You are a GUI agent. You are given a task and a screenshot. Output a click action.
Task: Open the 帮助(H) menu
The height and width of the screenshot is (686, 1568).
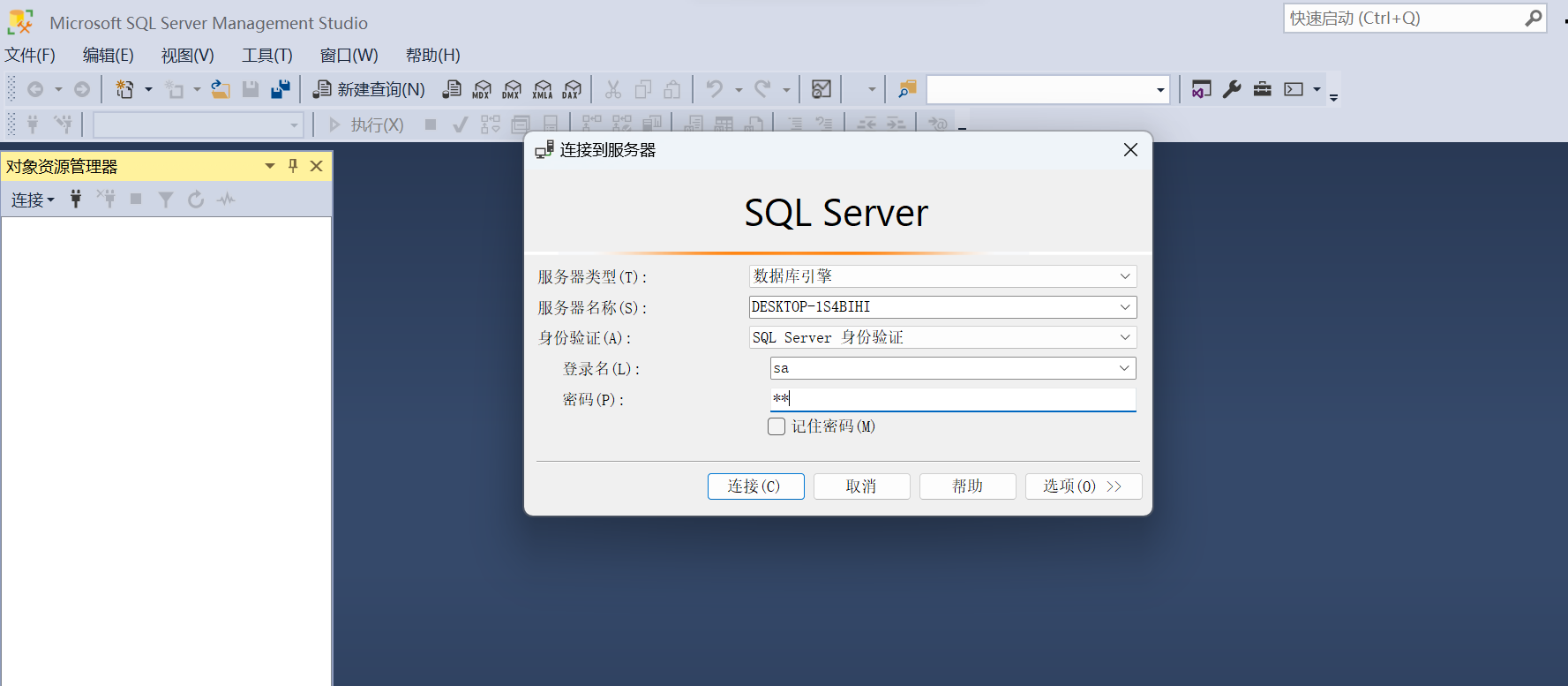coord(433,56)
